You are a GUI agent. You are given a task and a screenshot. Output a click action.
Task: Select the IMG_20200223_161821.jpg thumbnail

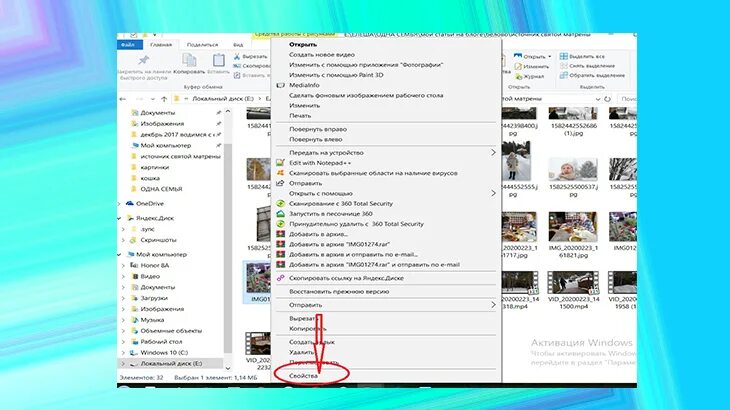click(573, 227)
